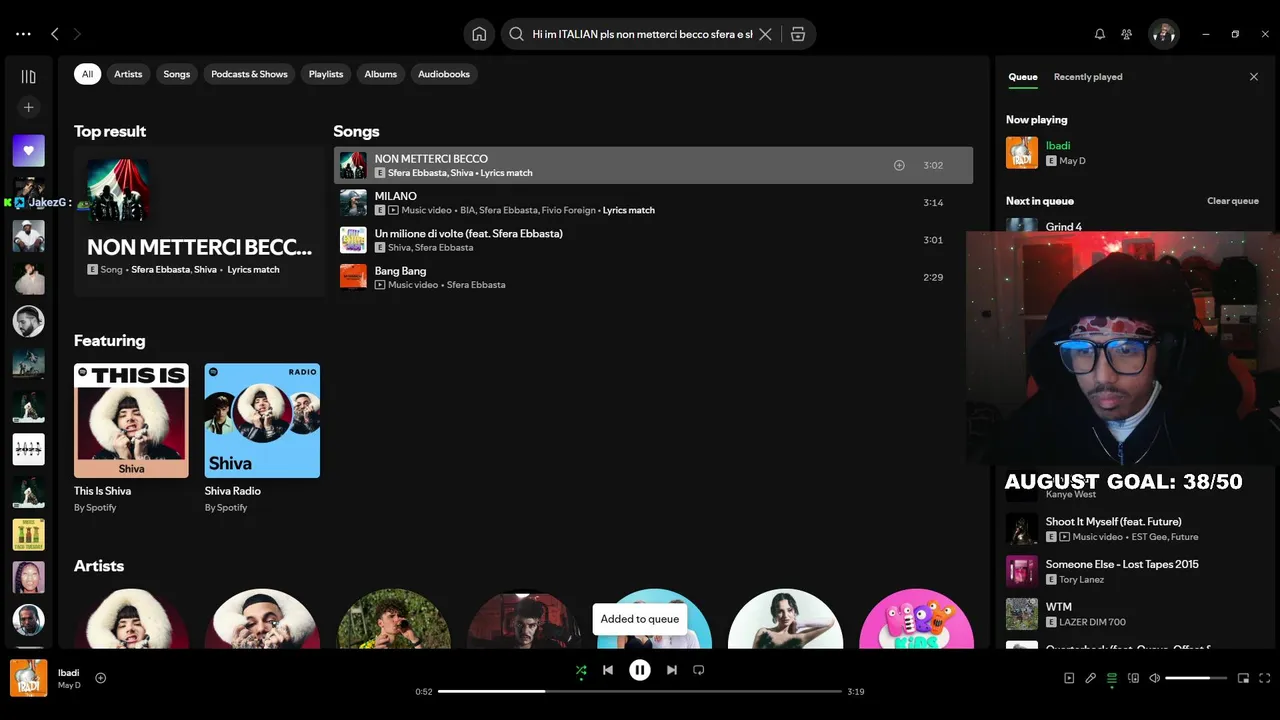Play the Bang Bang song row
The width and height of the screenshot is (1280, 720).
click(653, 277)
